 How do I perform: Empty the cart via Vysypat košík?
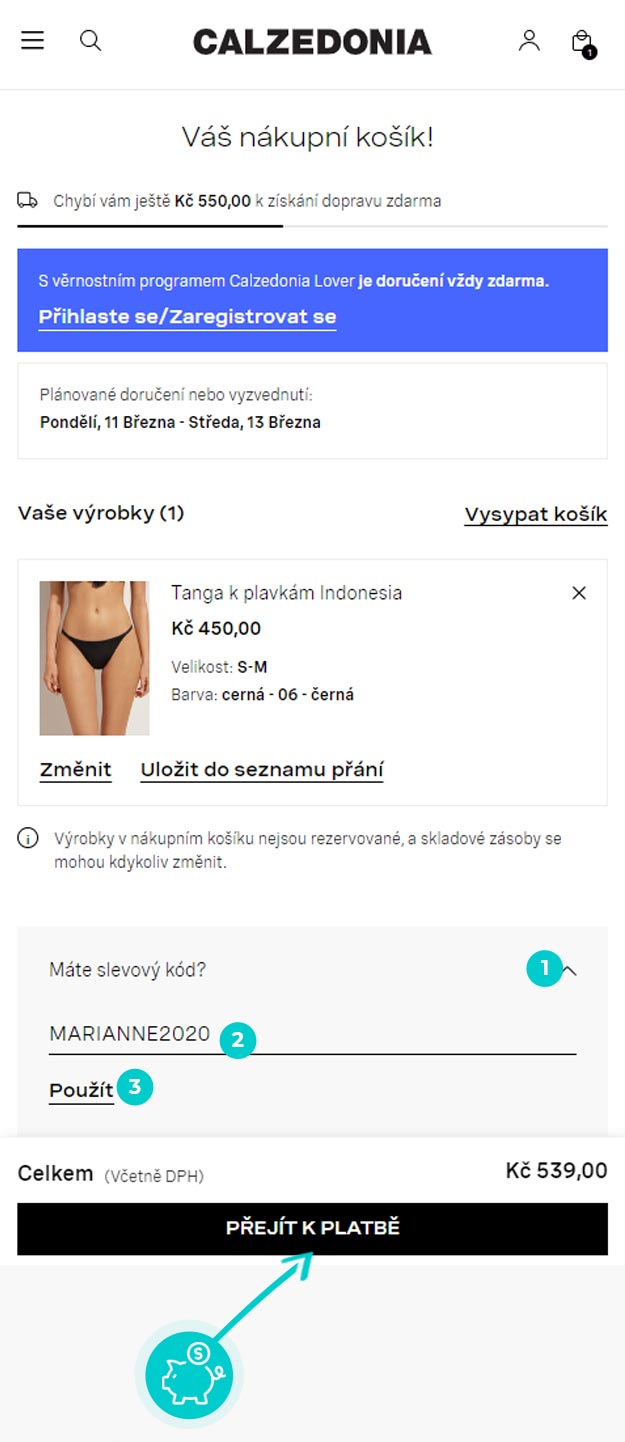tap(536, 515)
